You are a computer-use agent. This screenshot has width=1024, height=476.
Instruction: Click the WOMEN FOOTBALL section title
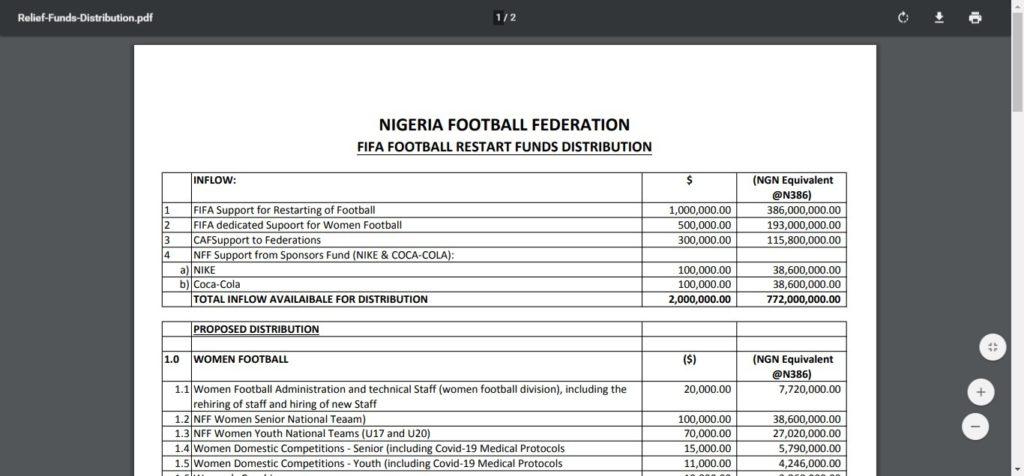241,358
